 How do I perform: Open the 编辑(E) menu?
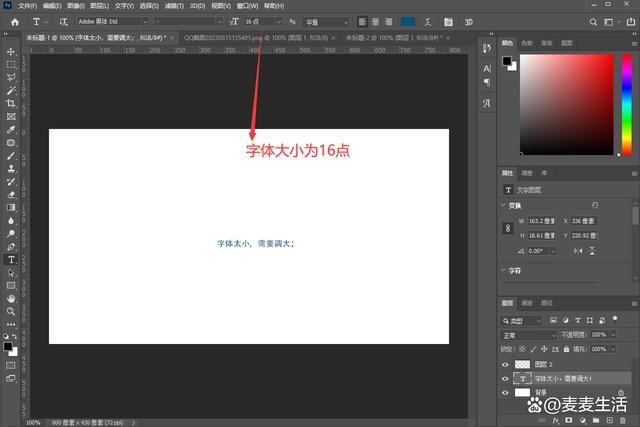click(x=52, y=6)
